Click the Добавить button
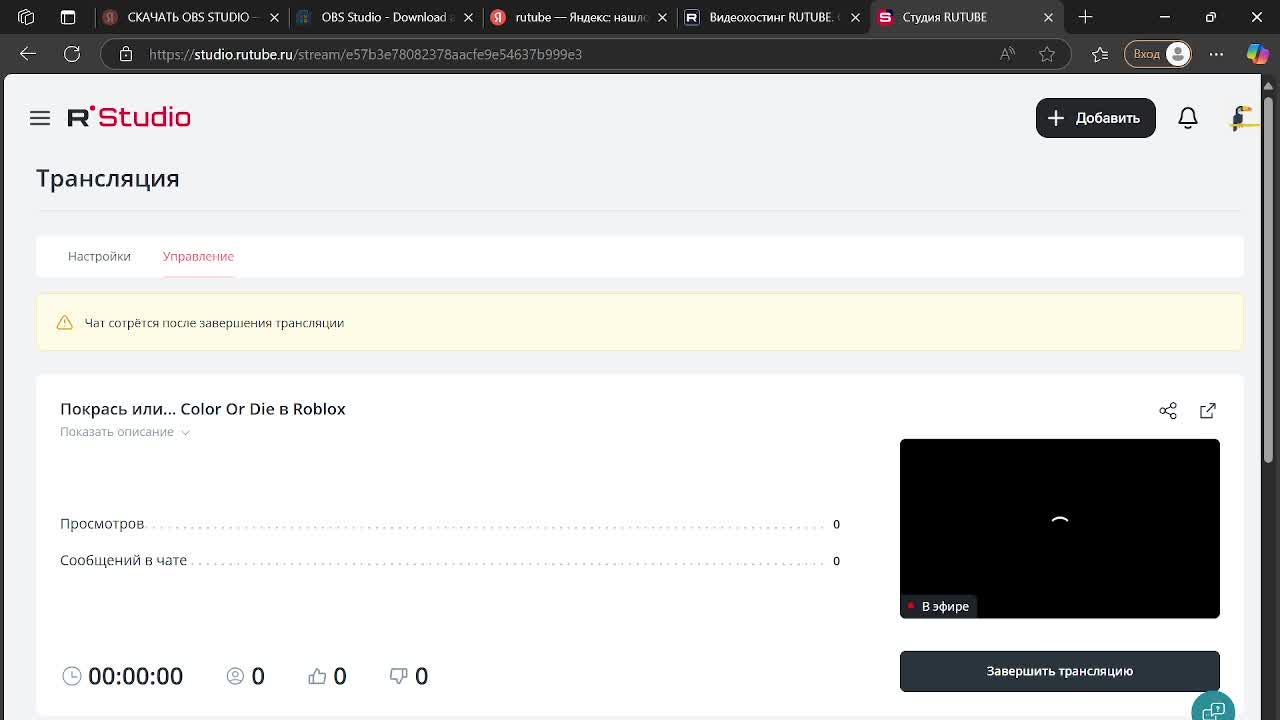The width and height of the screenshot is (1280, 720). click(x=1095, y=118)
